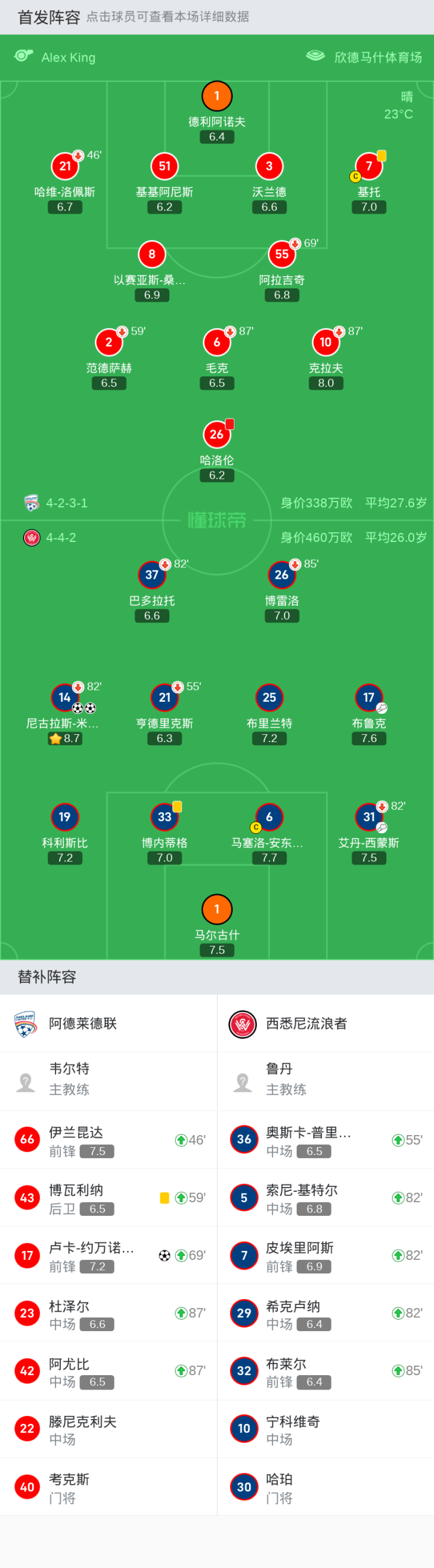The image size is (434, 1568).
Task: Click the 4-4-2 formation label
Action: click(x=61, y=538)
